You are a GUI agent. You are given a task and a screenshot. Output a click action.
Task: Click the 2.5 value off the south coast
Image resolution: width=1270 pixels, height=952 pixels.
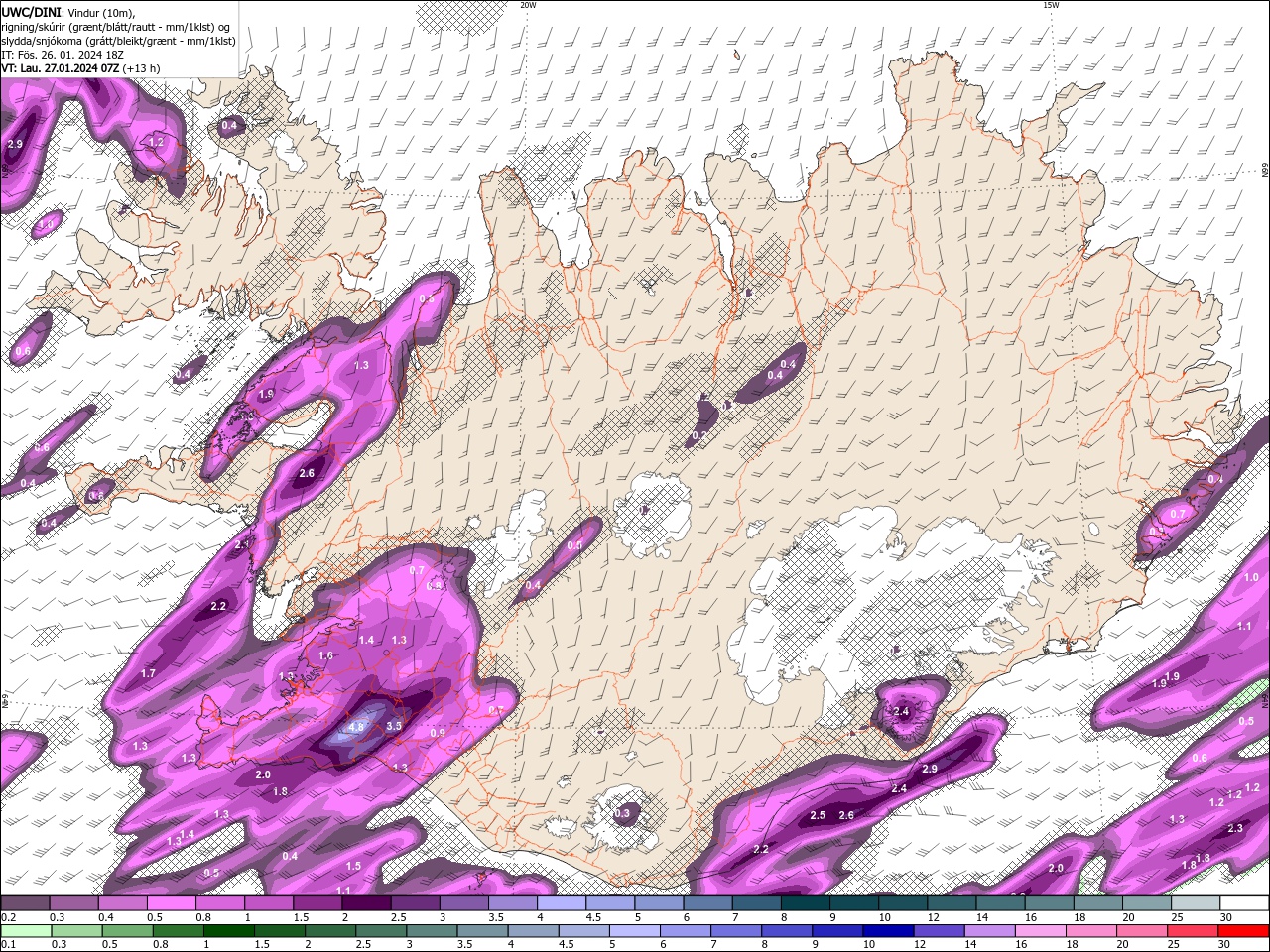coord(818,815)
